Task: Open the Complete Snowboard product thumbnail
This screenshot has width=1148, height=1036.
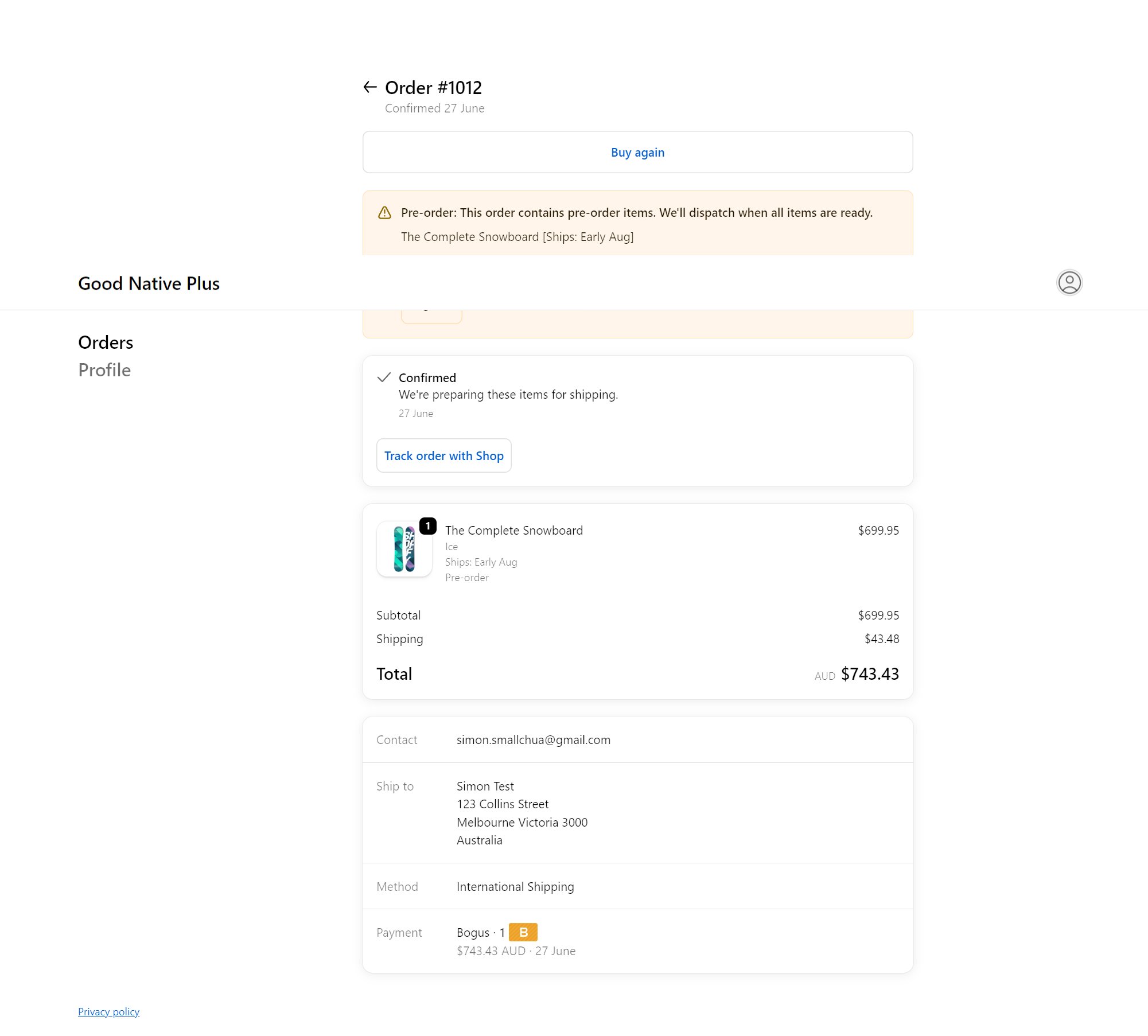Action: (x=404, y=549)
